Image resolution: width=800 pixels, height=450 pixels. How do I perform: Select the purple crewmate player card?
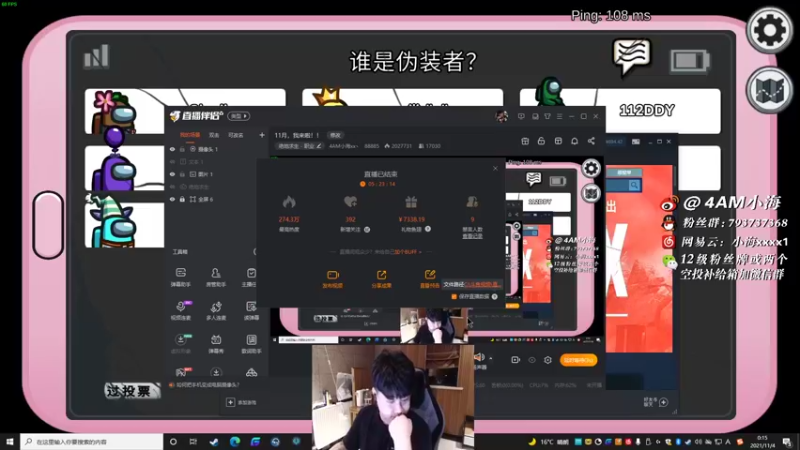pos(125,168)
